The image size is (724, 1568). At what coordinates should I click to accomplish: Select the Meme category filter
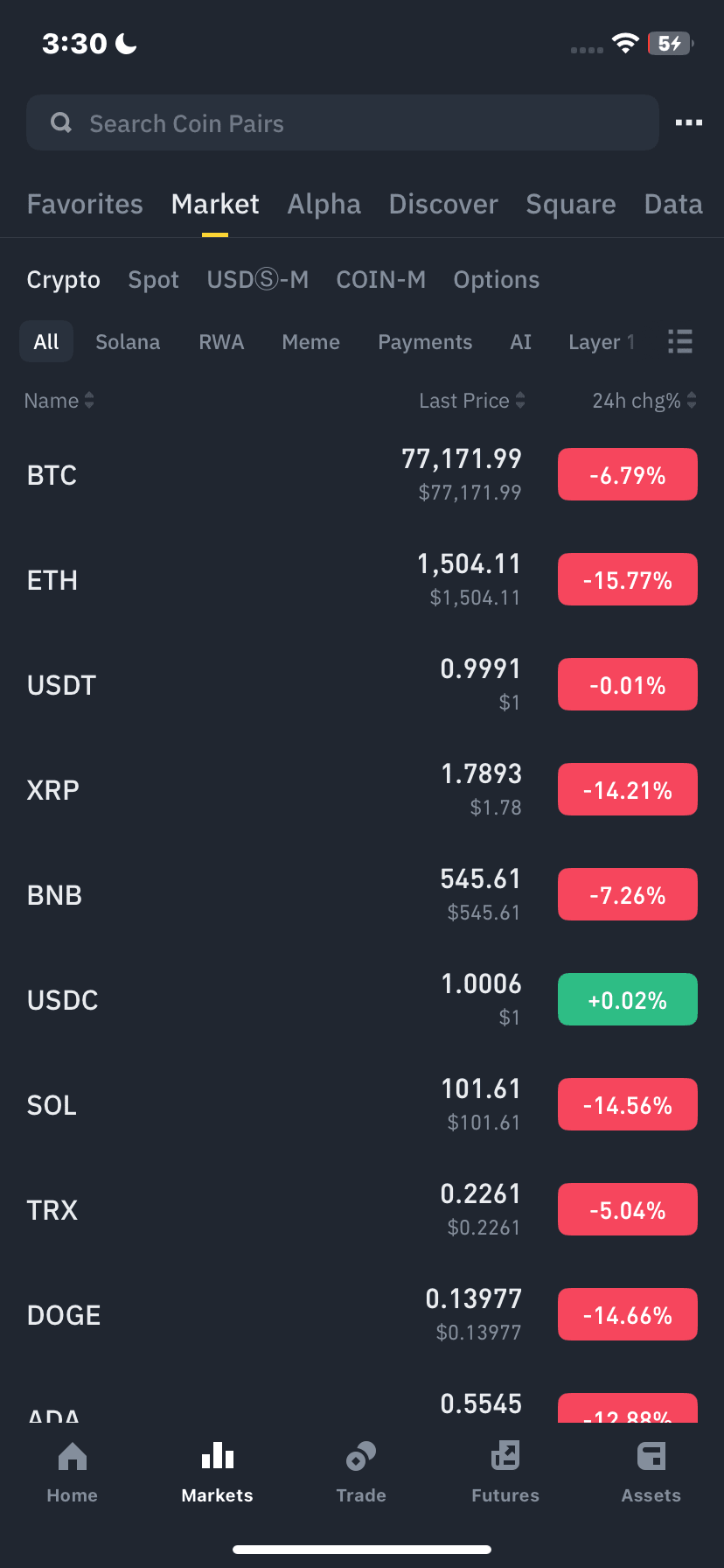(x=310, y=342)
